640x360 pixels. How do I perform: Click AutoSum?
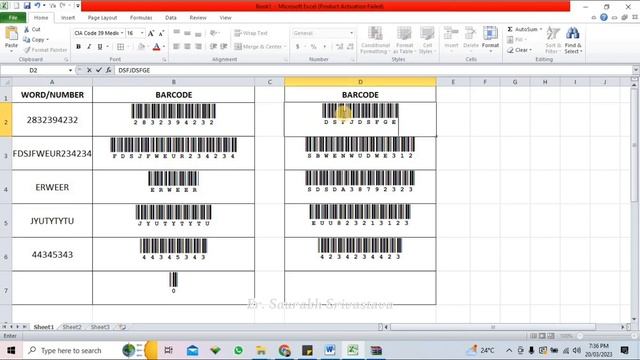click(x=522, y=29)
